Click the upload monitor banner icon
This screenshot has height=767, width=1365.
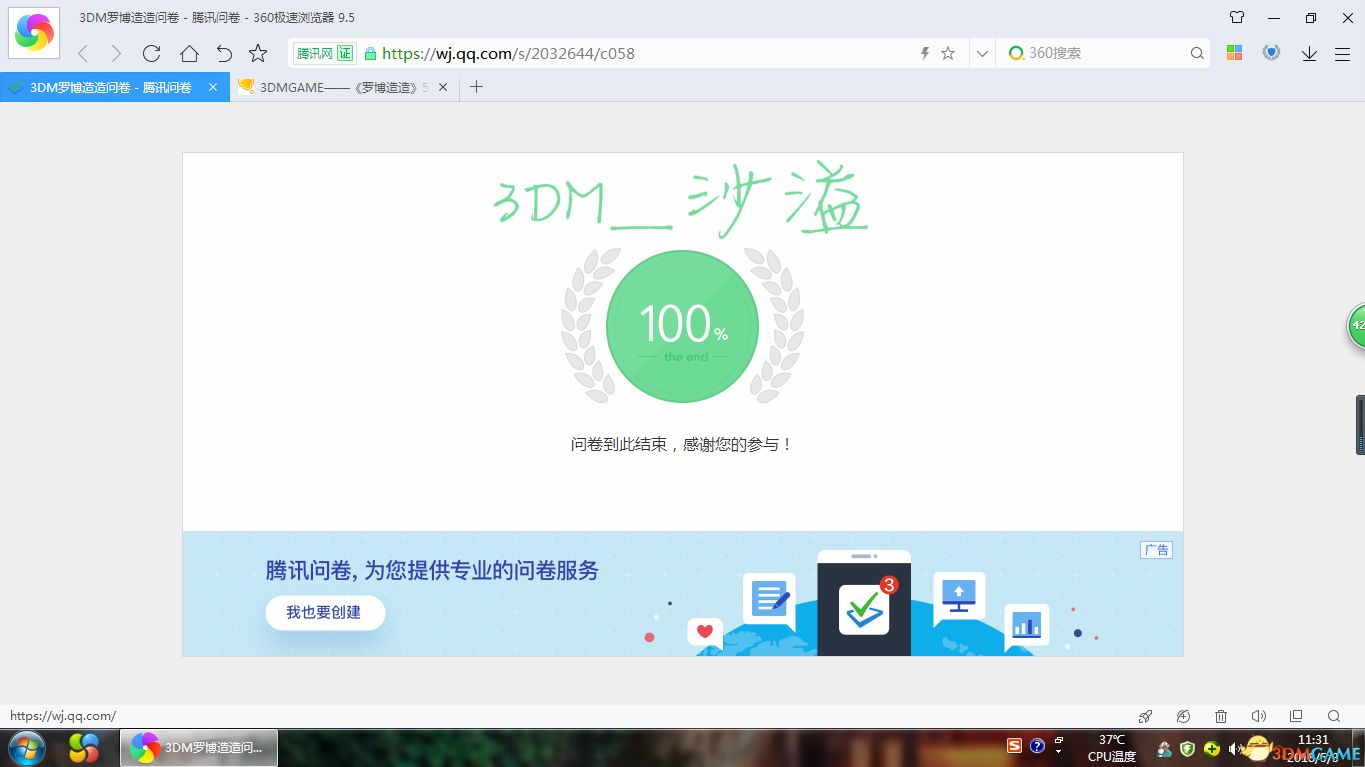(959, 596)
